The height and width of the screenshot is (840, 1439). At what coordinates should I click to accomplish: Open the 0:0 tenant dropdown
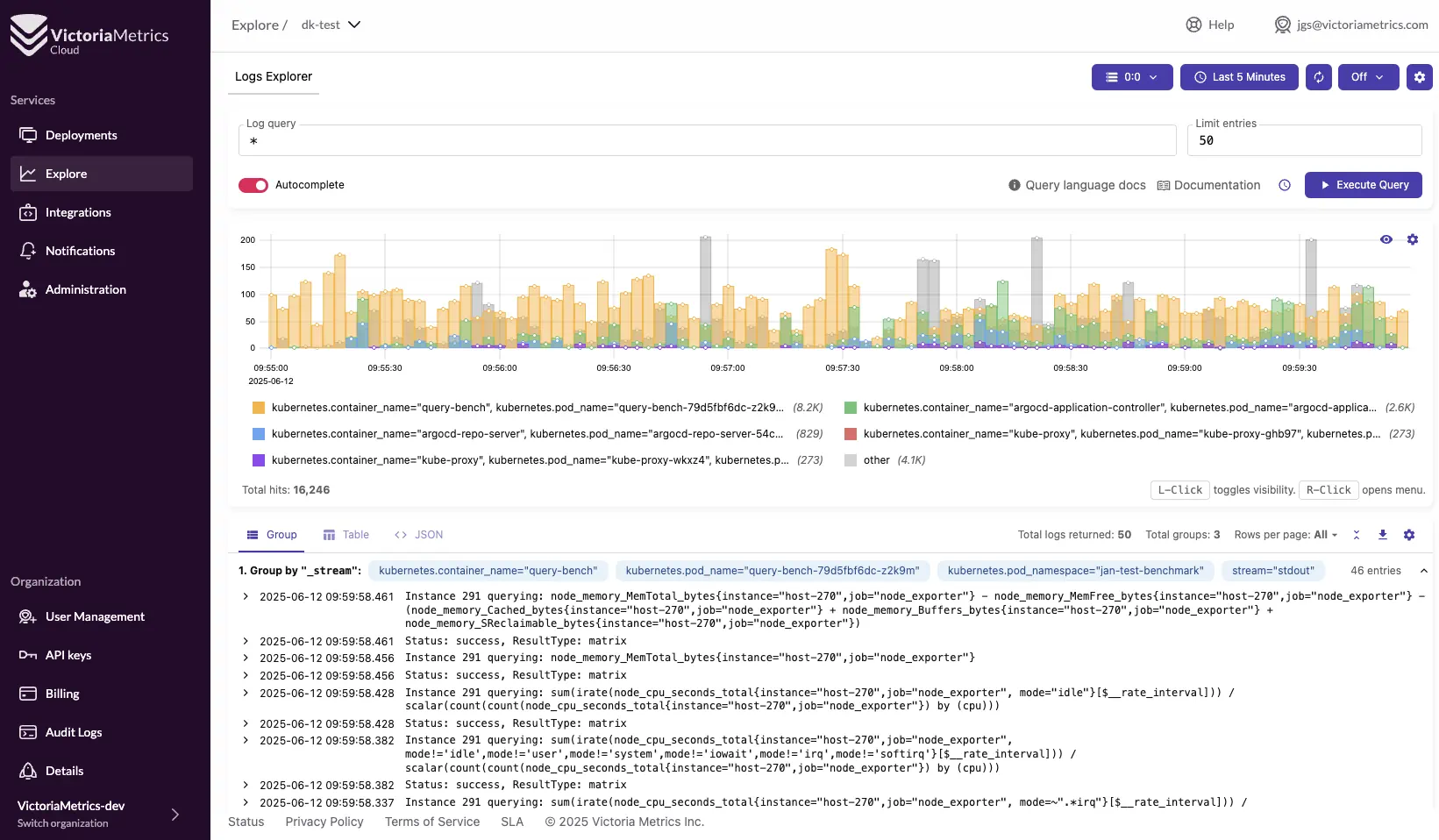(x=1132, y=77)
